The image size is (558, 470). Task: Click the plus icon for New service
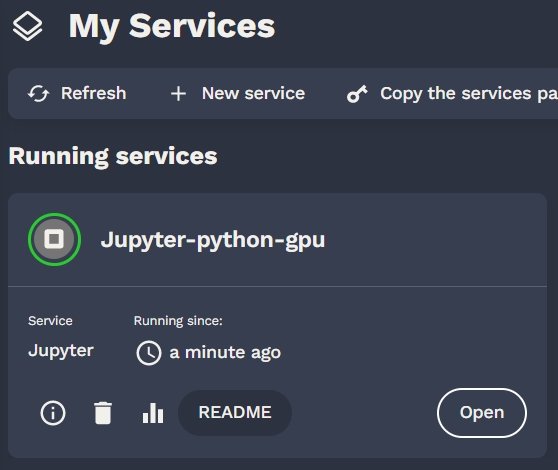(178, 94)
